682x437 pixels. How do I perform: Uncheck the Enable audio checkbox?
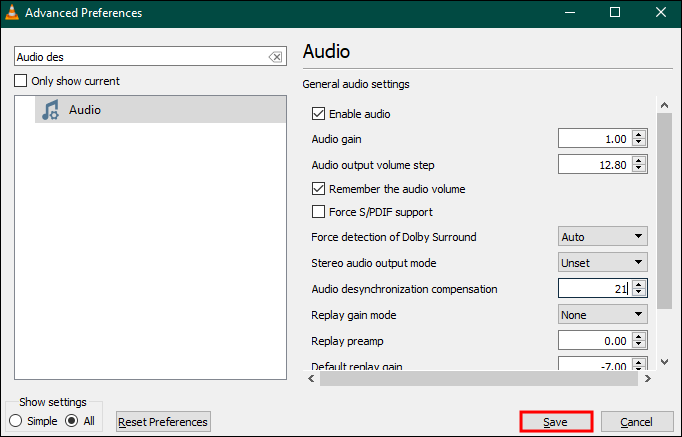coord(319,114)
